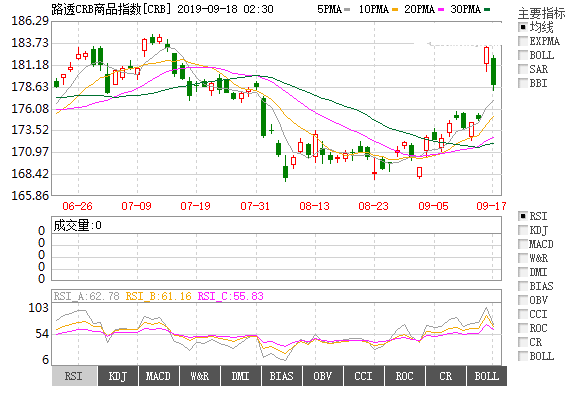Viewport: 573px width, 397px height.
Task: Enable the W&R checkbox on the right
Action: coord(523,258)
